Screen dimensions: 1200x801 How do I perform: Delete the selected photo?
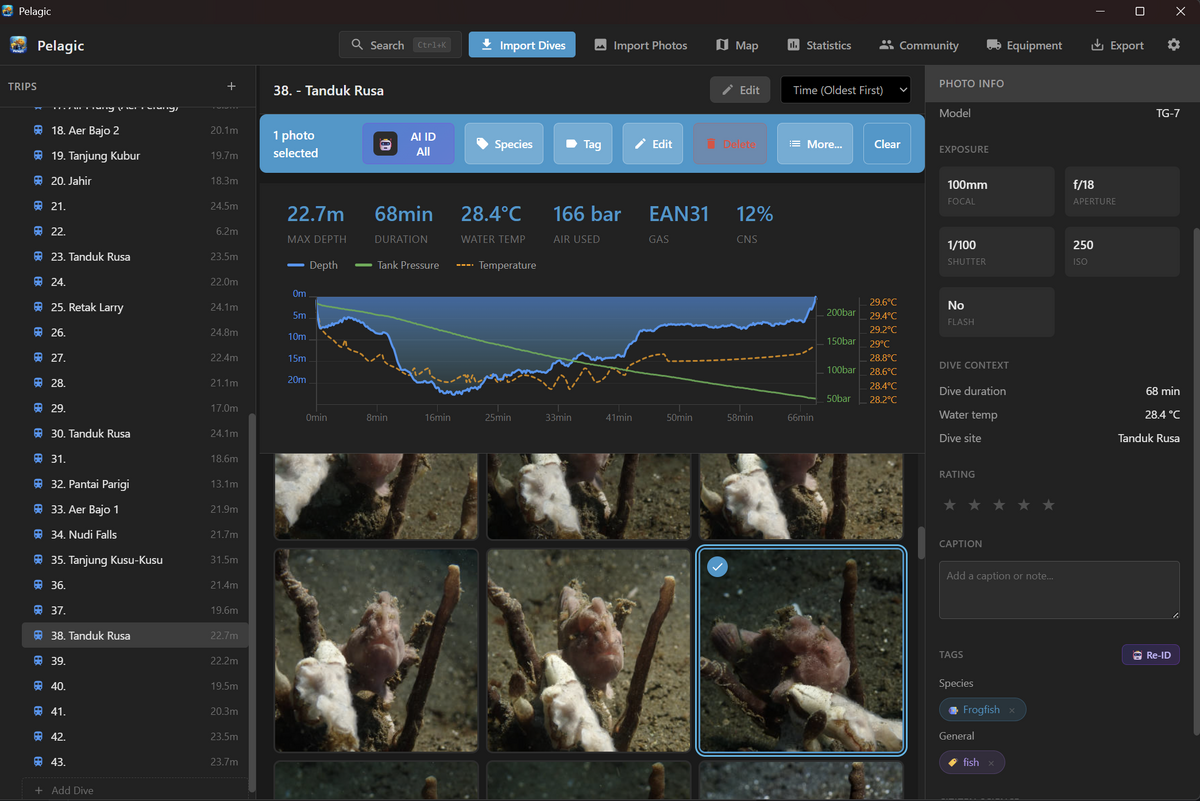coord(730,144)
